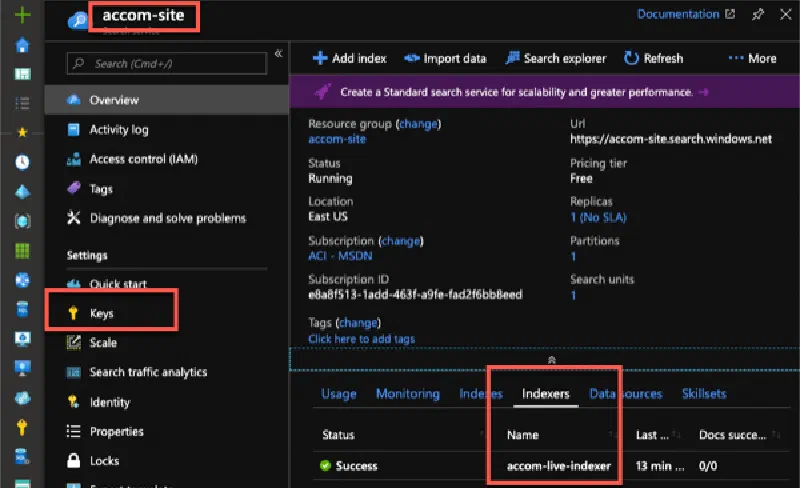Open the clock Recent icon in the sidebar
The image size is (800, 488).
pos(22,162)
